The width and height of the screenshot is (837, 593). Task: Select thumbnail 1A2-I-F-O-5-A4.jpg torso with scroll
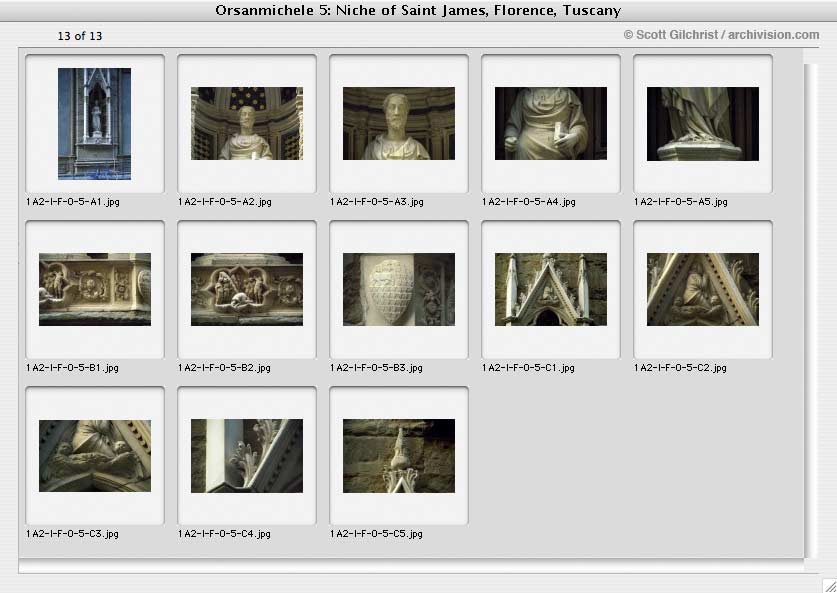[551, 123]
